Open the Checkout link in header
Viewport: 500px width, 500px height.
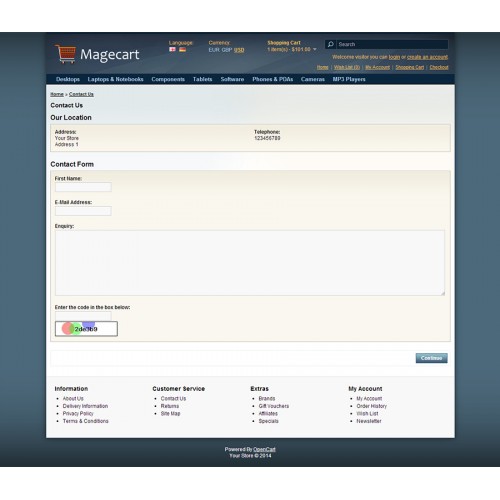click(x=439, y=67)
